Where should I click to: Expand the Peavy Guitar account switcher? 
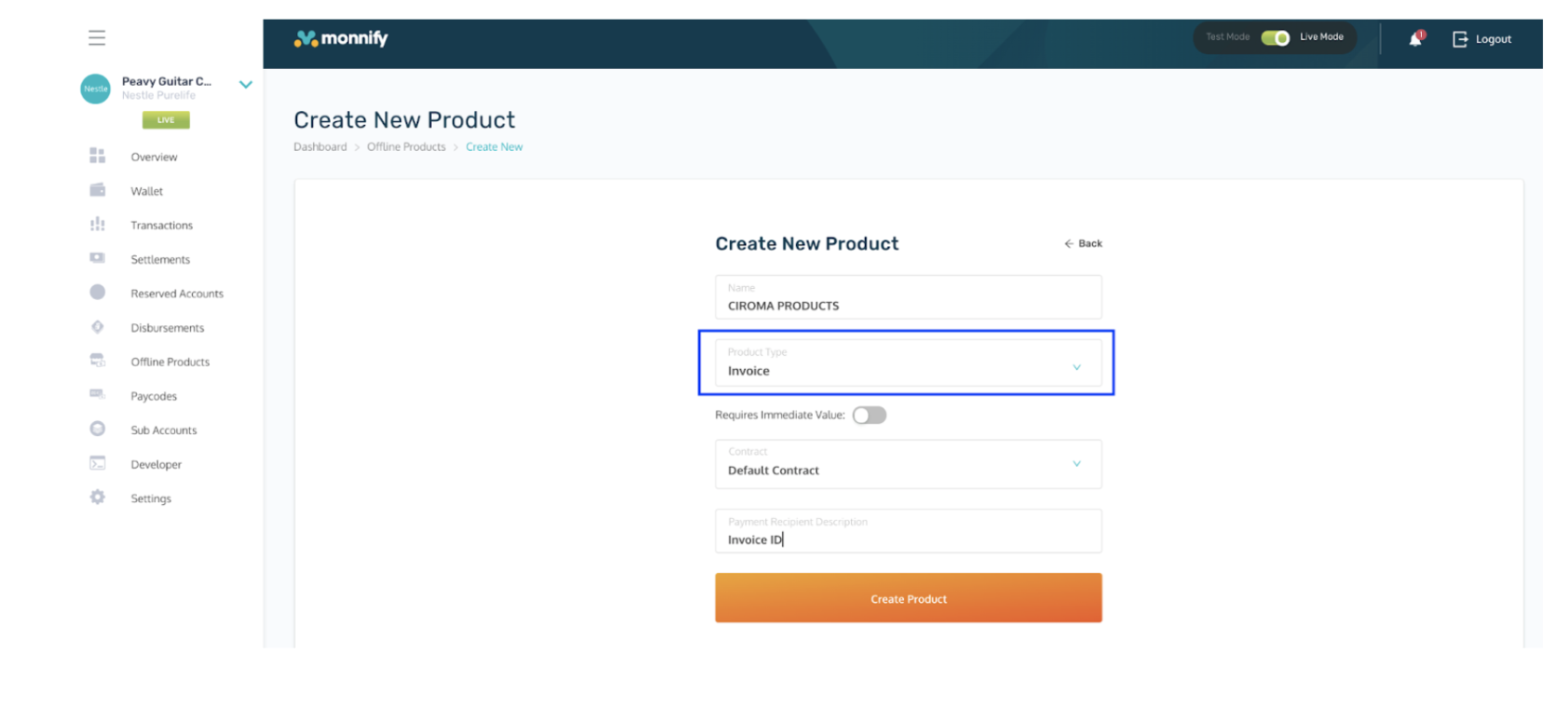(x=246, y=85)
